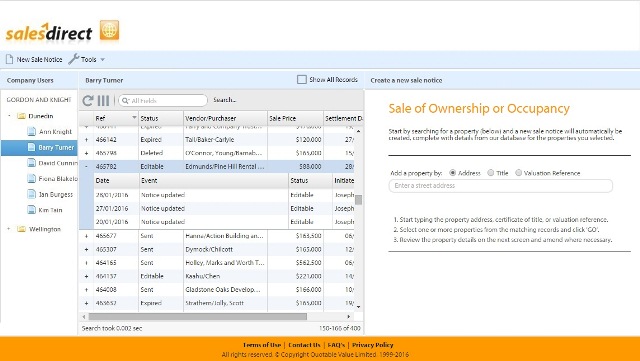Select the Dunedin folder icon
This screenshot has height=361, width=640.
22,116
